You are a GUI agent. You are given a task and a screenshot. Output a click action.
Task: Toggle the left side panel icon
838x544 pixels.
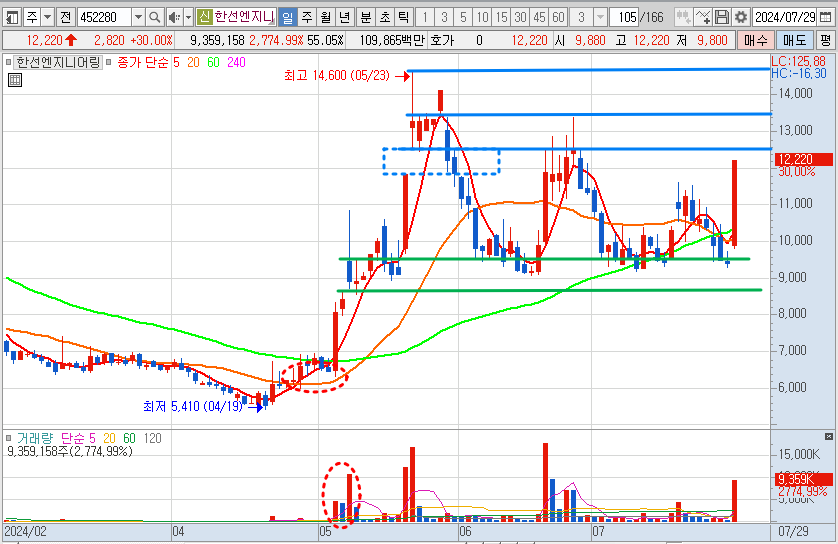12,18
